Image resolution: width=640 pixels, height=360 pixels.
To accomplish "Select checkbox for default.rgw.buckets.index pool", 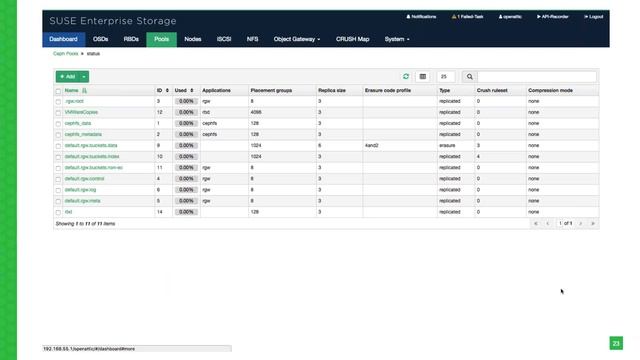I will click(58, 157).
